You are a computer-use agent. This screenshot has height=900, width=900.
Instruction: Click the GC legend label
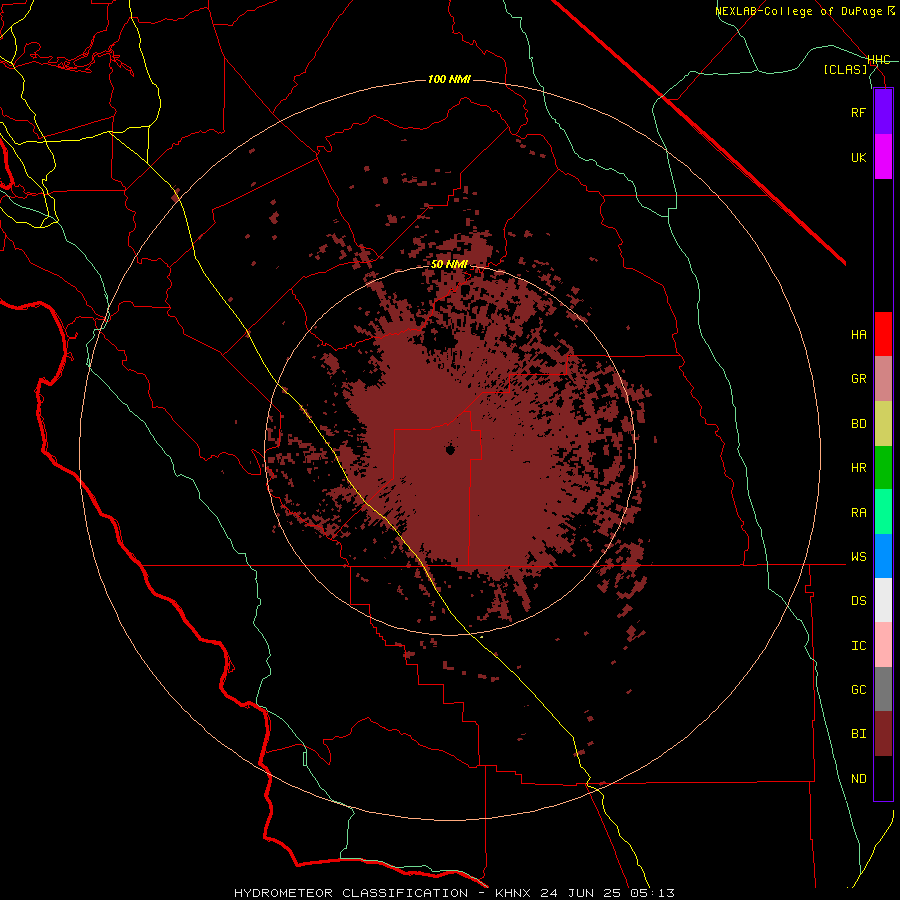tap(858, 690)
